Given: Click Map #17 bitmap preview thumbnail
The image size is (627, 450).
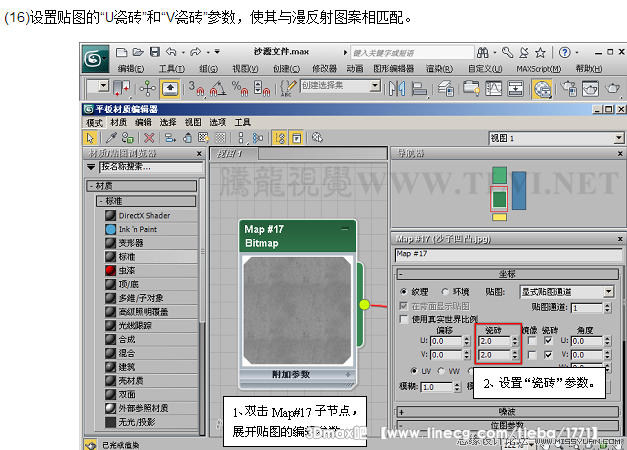Looking at the screenshot, I should tap(297, 310).
